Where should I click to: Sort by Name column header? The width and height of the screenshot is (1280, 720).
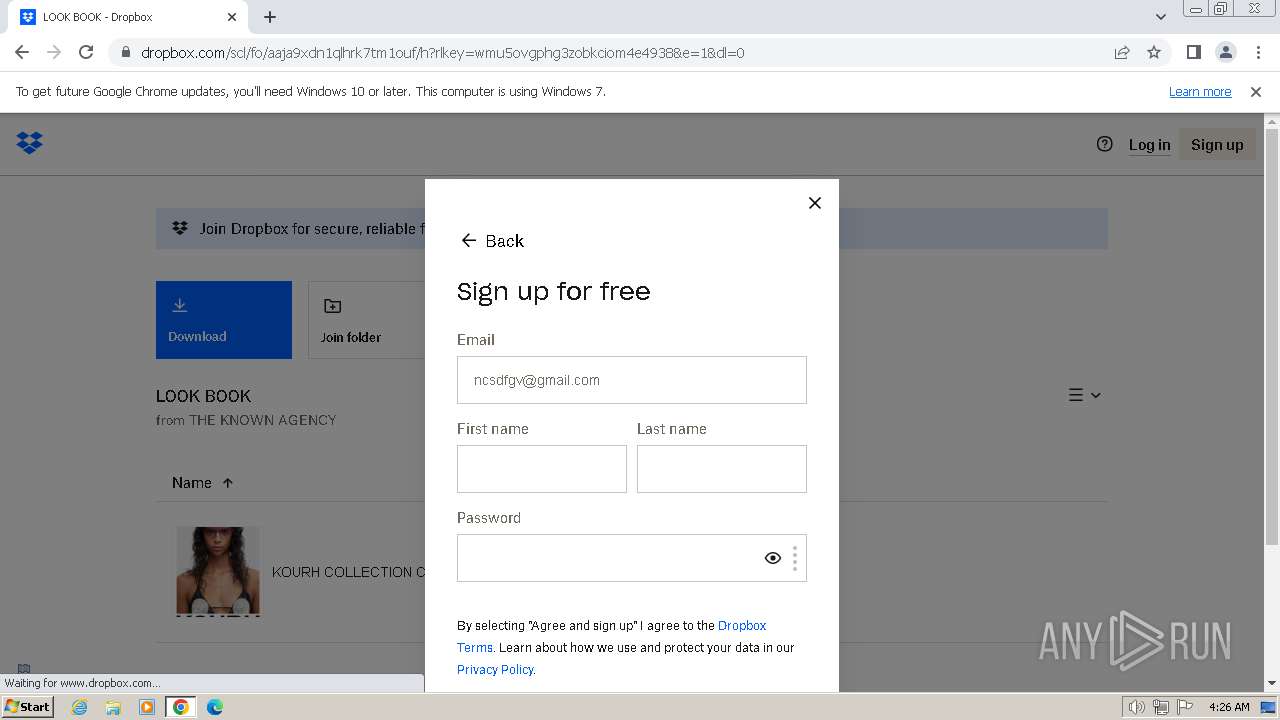point(202,483)
